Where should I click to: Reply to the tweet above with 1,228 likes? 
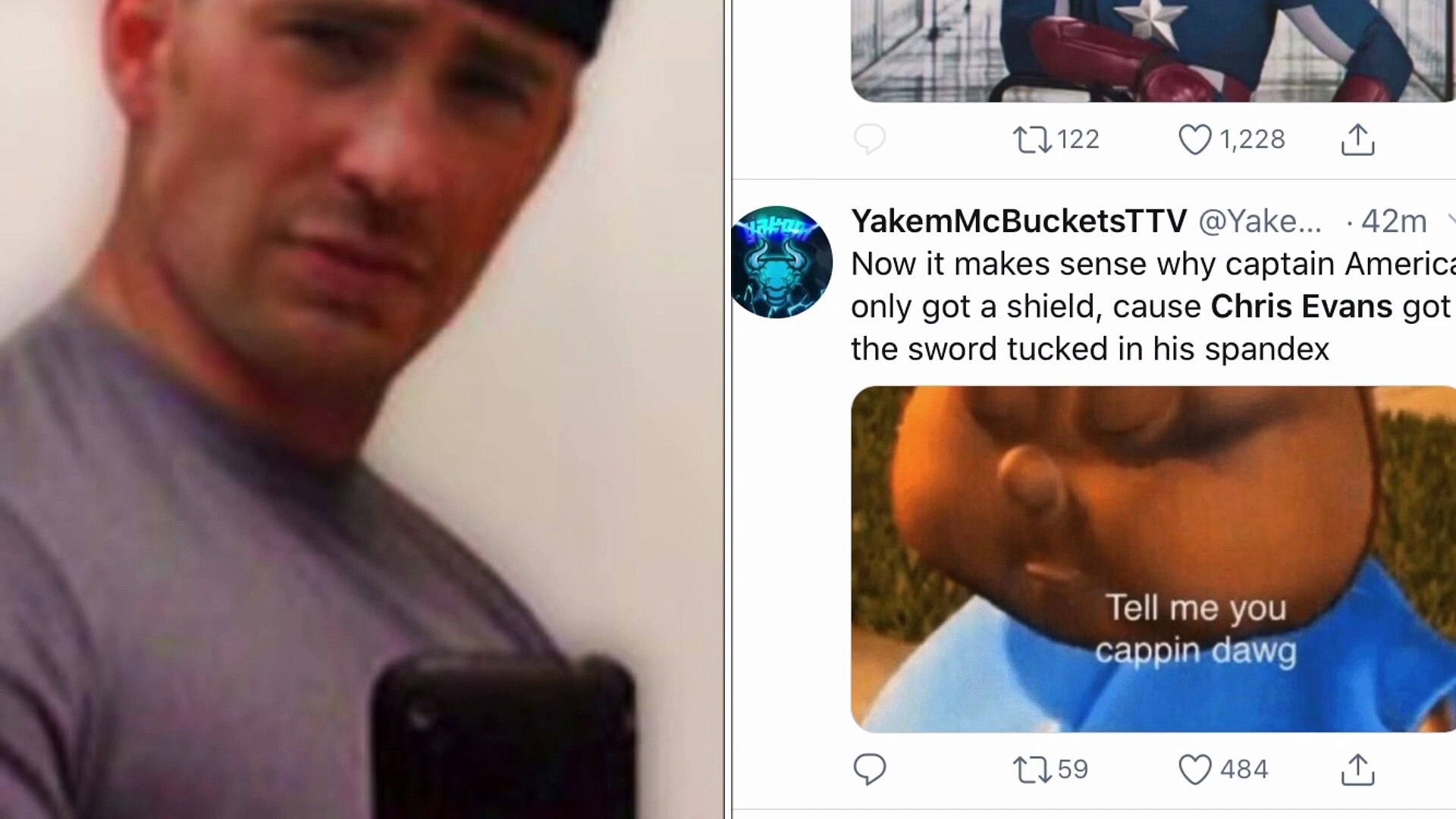click(869, 140)
